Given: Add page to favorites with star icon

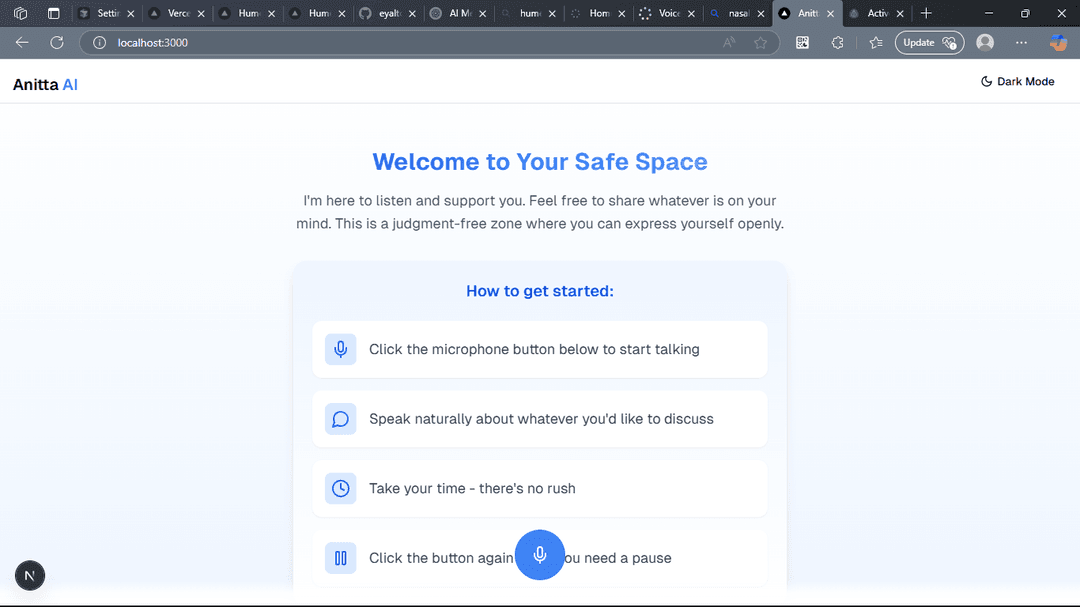Looking at the screenshot, I should click(760, 42).
